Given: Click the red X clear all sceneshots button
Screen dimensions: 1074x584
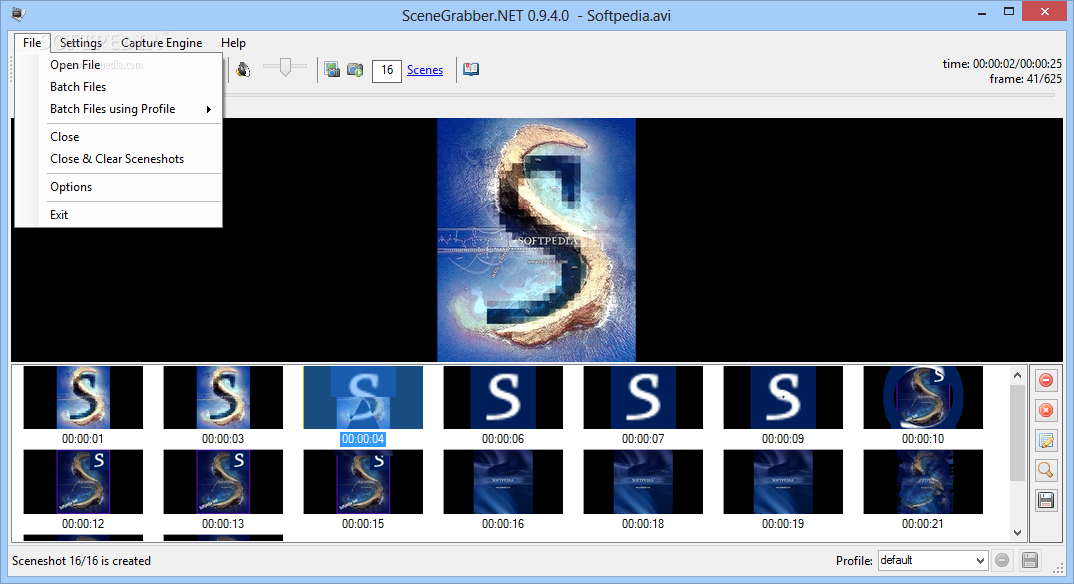Looking at the screenshot, I should click(1046, 410).
